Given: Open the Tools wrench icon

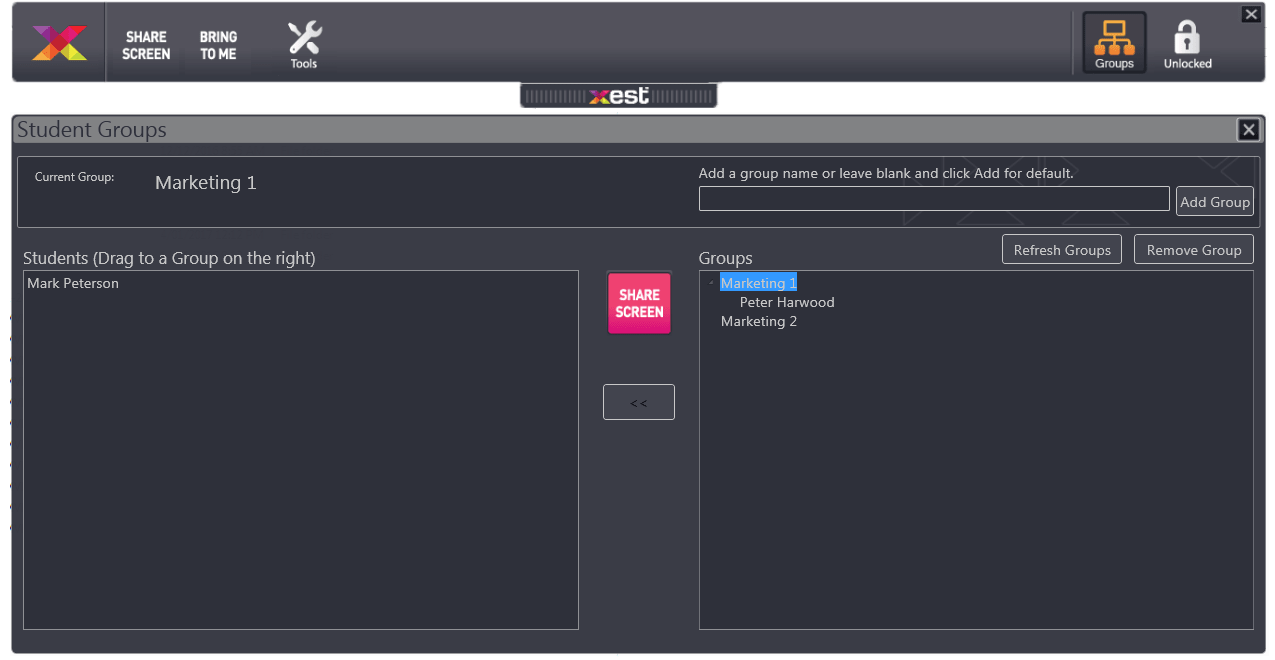Looking at the screenshot, I should [304, 46].
